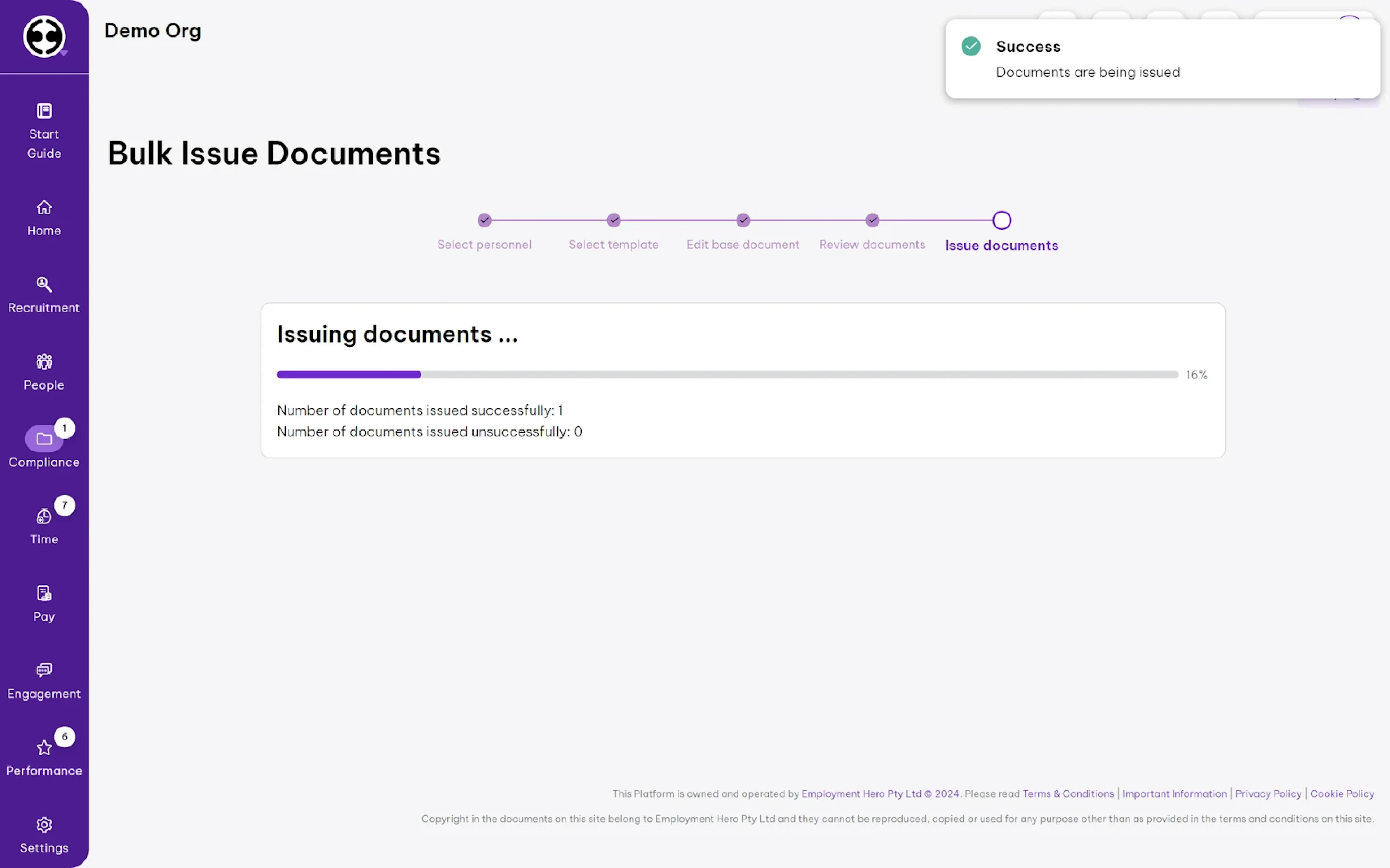
Task: Click the Demo Org heading
Action: 153,31
